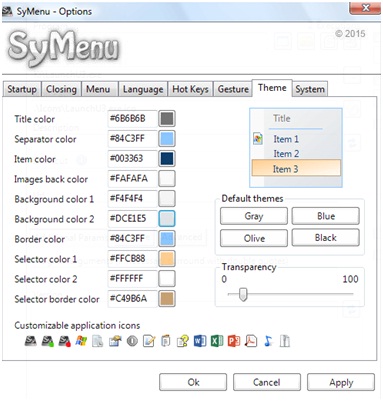Click the Item 1 icon in theme preview
Viewport: 383px width, 401px height.
(x=258, y=139)
